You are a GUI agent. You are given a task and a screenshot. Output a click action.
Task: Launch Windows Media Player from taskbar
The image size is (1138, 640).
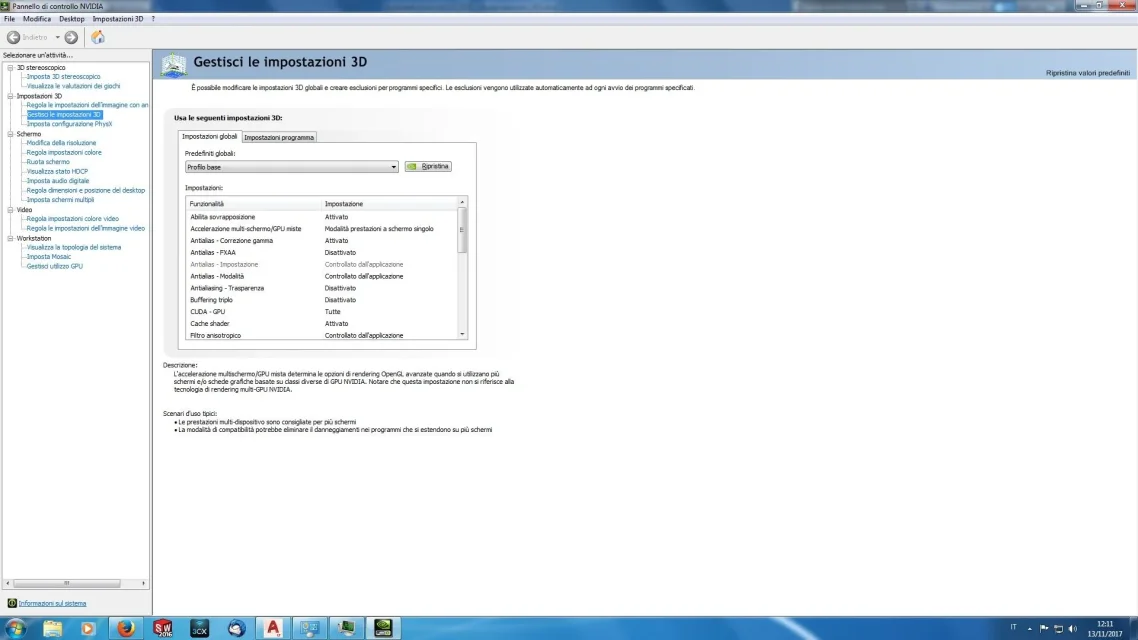[89, 628]
